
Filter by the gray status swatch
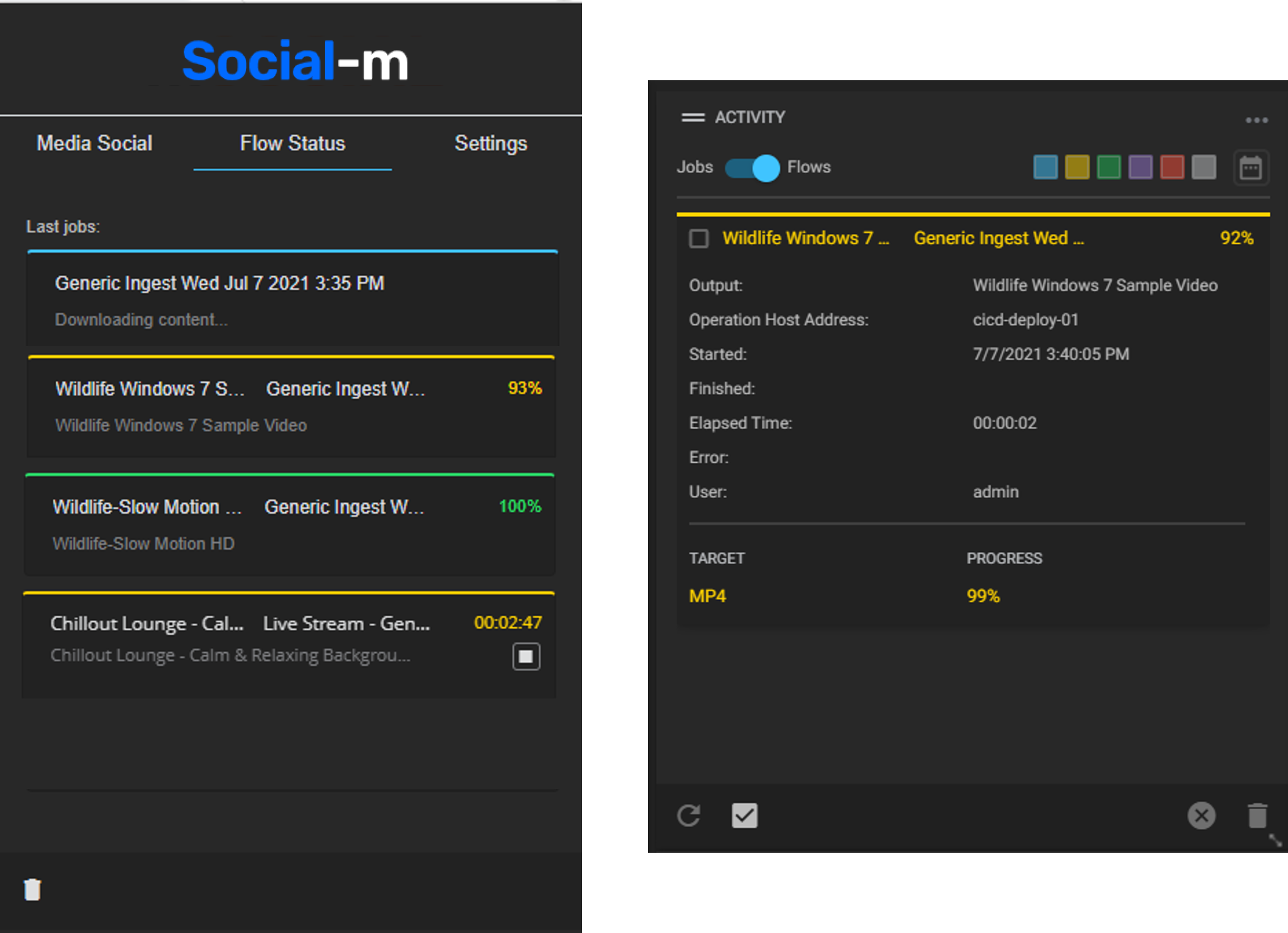click(x=1204, y=167)
